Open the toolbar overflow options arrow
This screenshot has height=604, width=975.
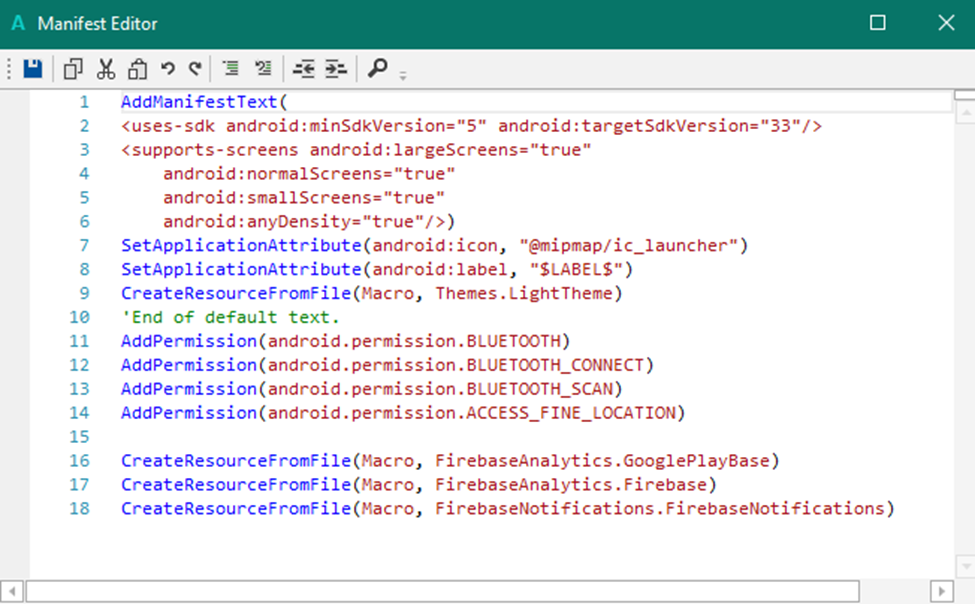403,76
